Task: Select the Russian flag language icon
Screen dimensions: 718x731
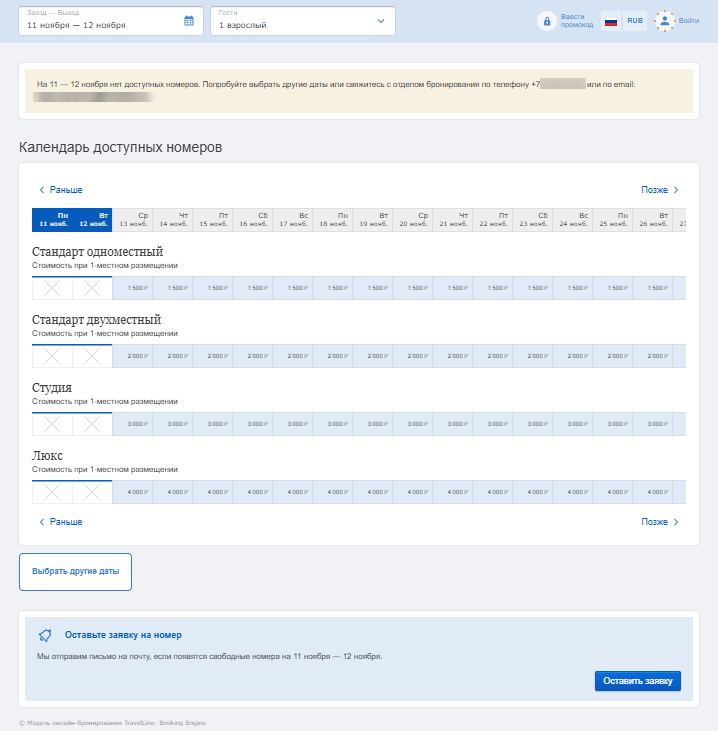Action: click(611, 21)
